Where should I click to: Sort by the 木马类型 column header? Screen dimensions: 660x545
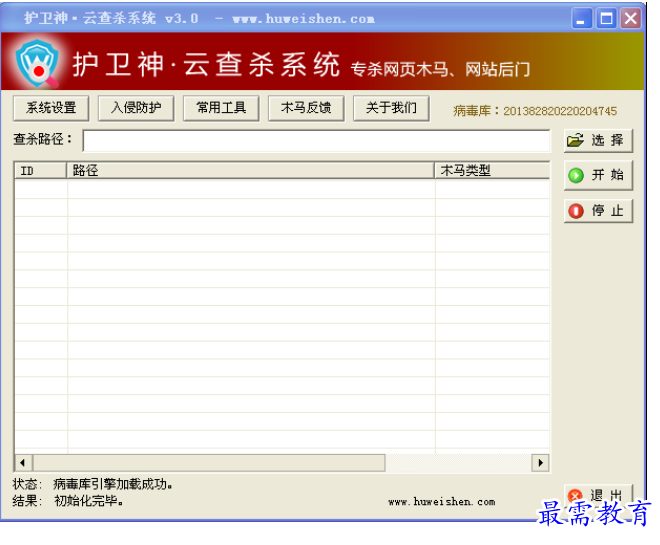(x=492, y=170)
